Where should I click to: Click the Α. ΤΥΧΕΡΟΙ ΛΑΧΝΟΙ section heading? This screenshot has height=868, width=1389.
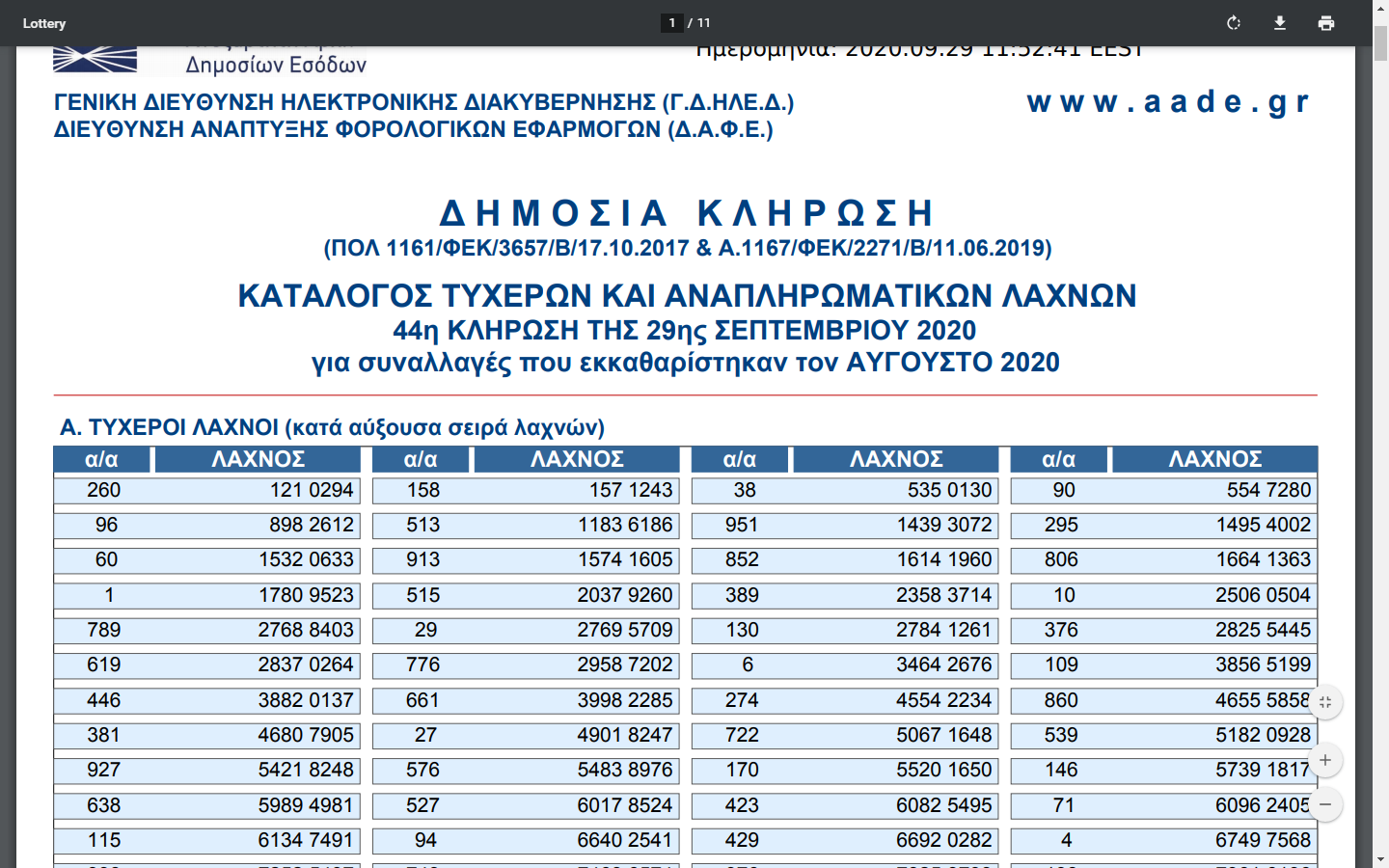[x=332, y=427]
